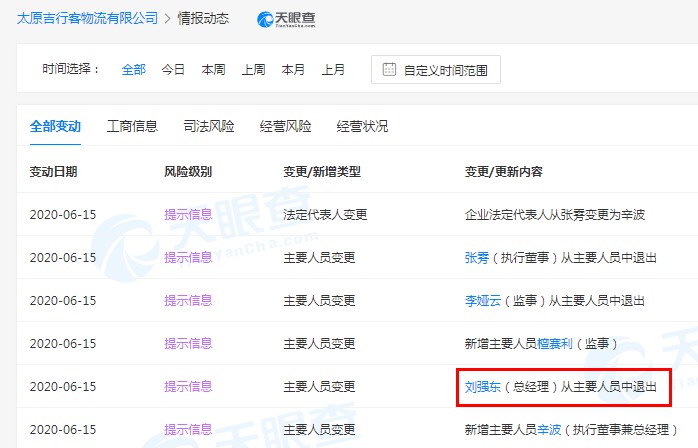Open the 刘强东 person link

pos(483,387)
